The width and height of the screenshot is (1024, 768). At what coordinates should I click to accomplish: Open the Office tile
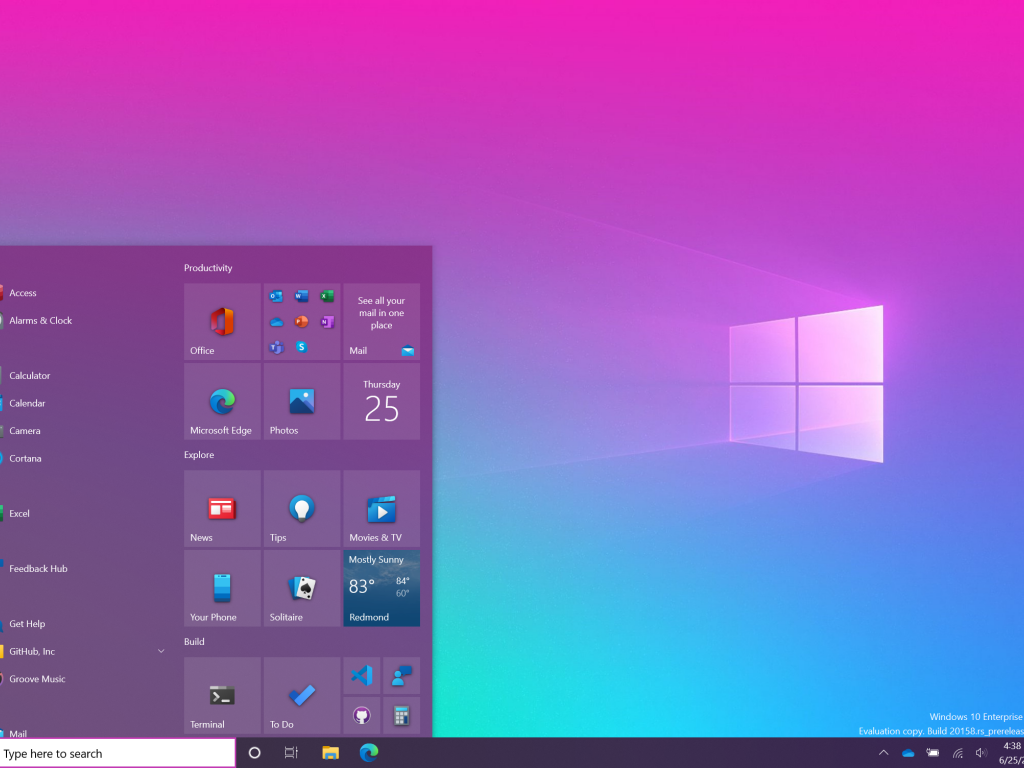[222, 321]
